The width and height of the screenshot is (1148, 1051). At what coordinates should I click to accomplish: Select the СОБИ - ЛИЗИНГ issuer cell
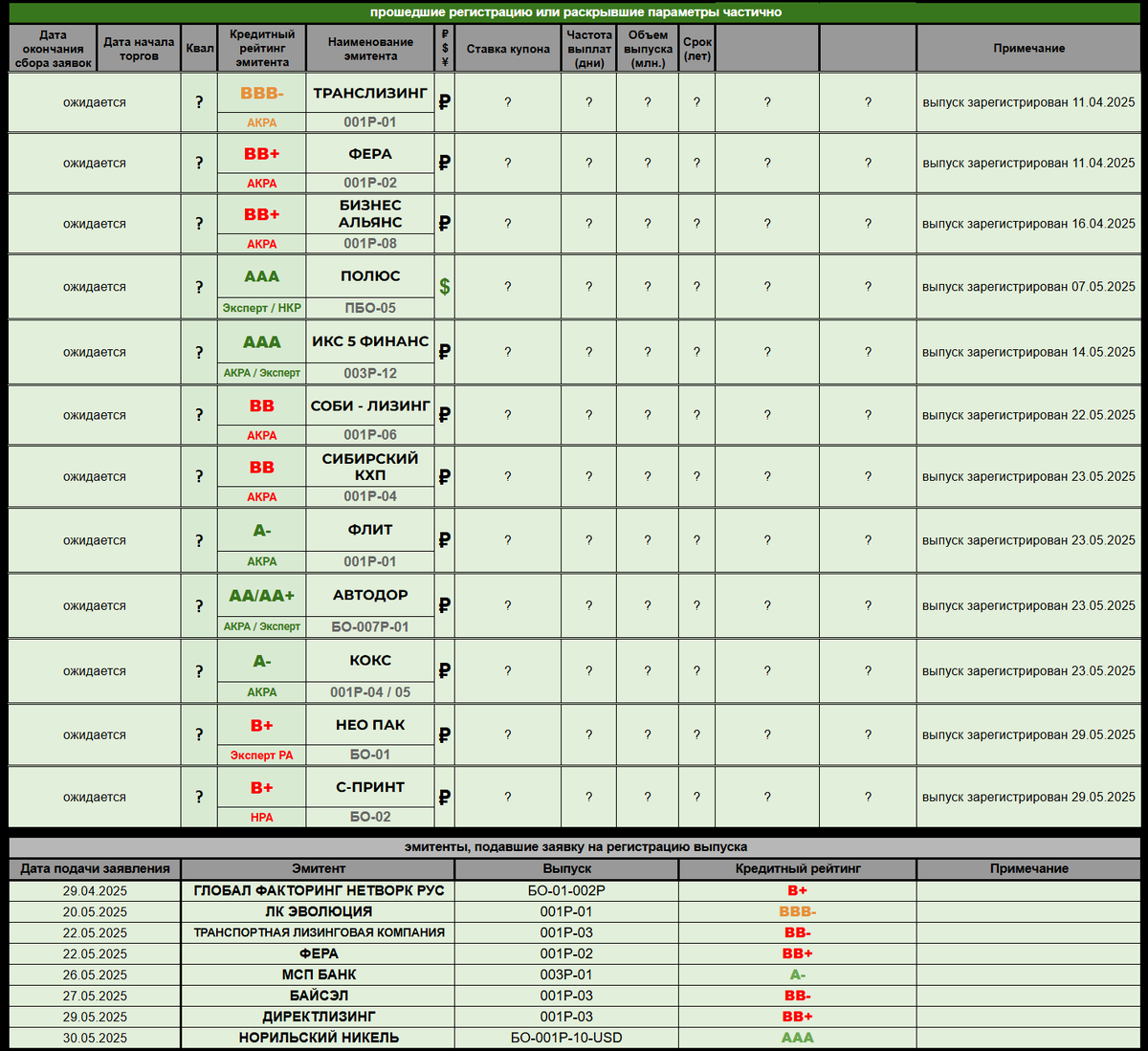(370, 405)
